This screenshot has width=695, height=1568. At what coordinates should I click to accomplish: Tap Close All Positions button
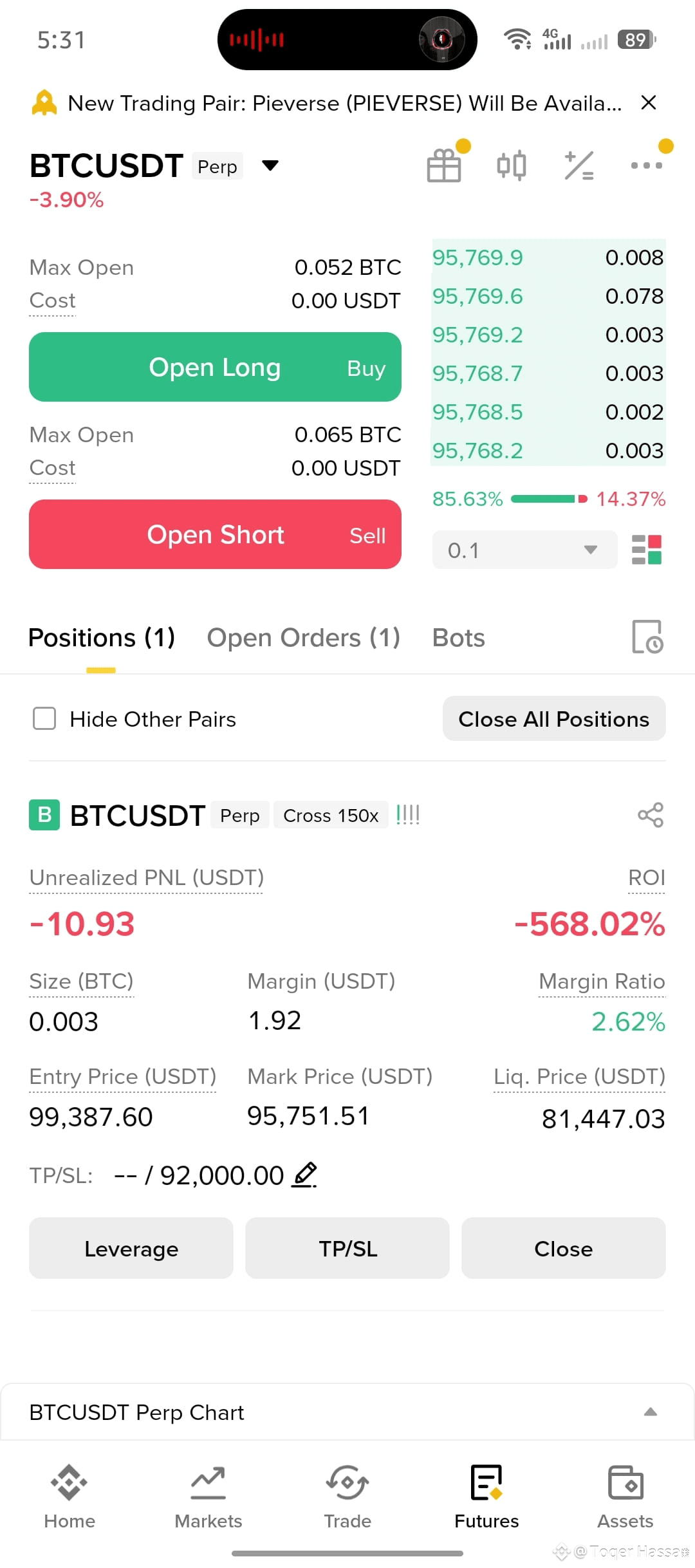554,718
